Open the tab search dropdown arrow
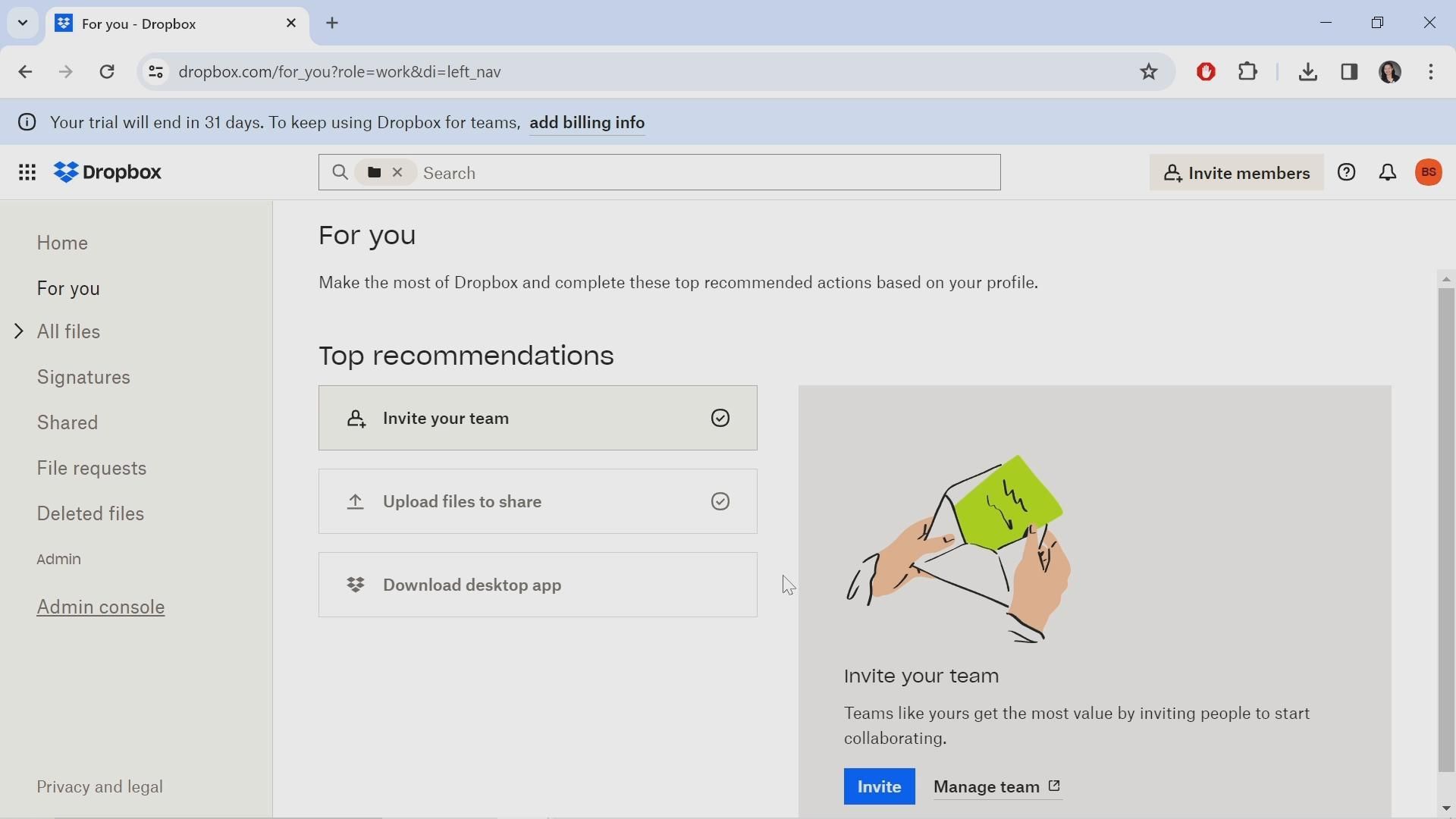The image size is (1456, 819). tap(23, 23)
